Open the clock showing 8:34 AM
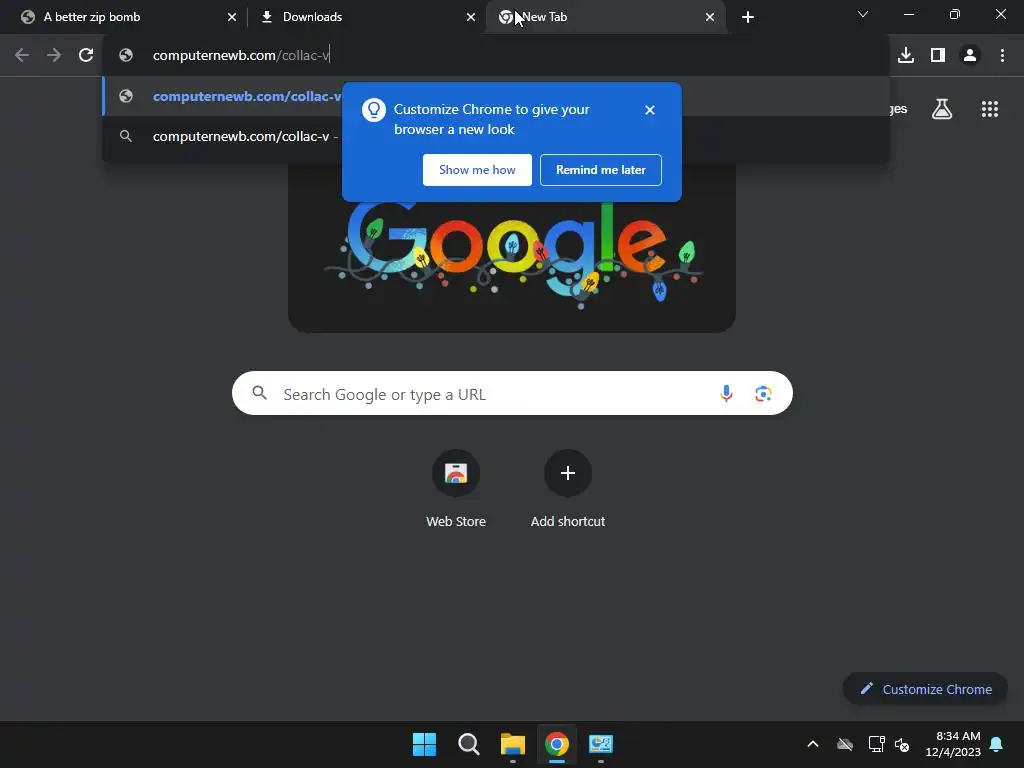Viewport: 1024px width, 768px height. pyautogui.click(x=953, y=744)
